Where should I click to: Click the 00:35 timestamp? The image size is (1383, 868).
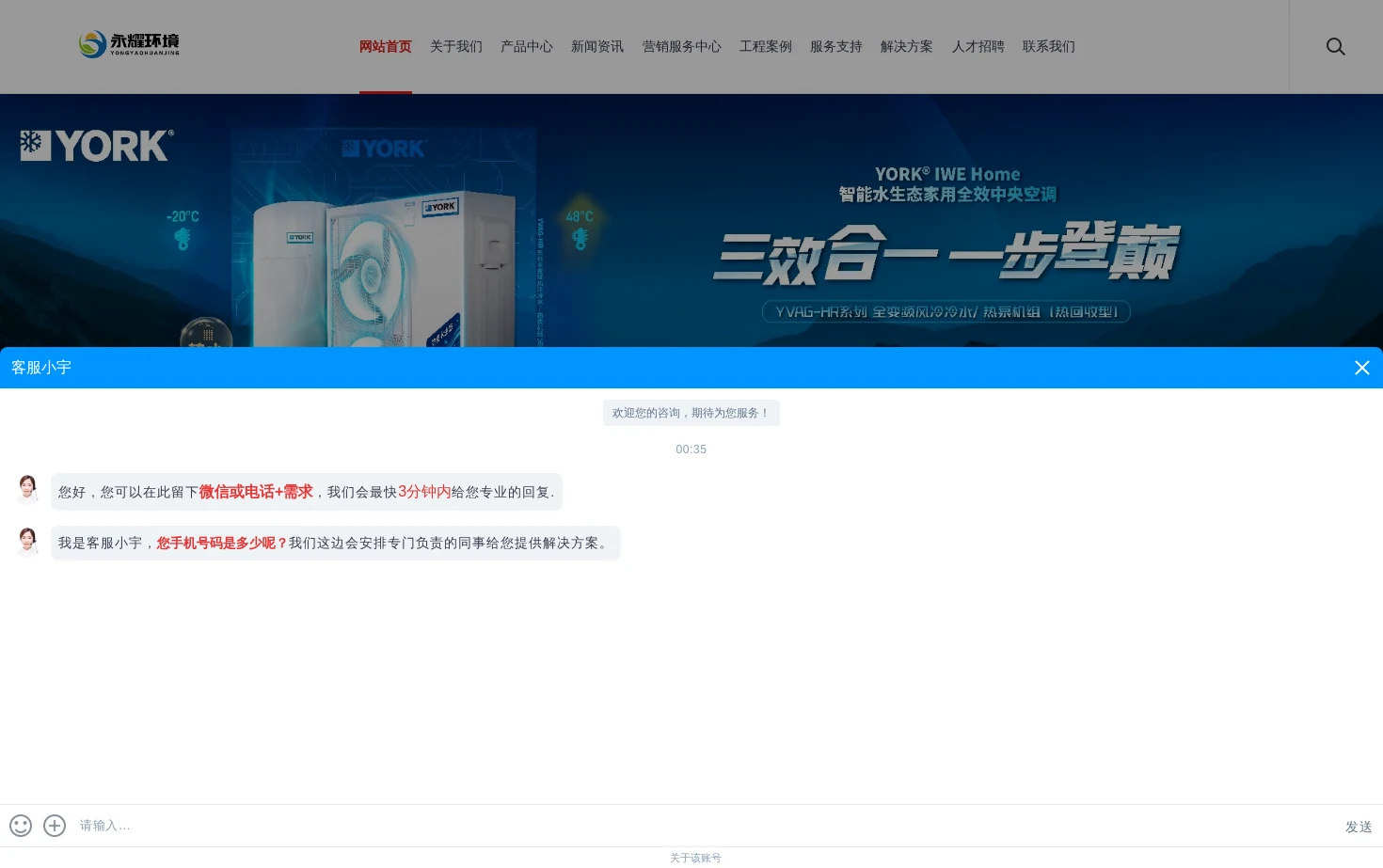(691, 450)
